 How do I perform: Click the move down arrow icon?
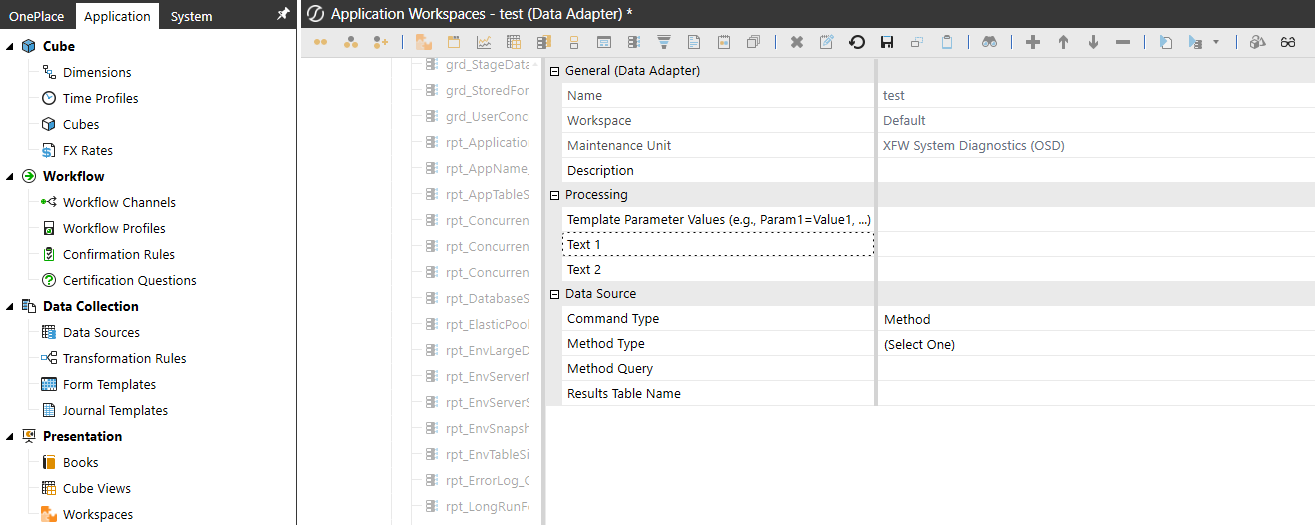tap(1093, 42)
